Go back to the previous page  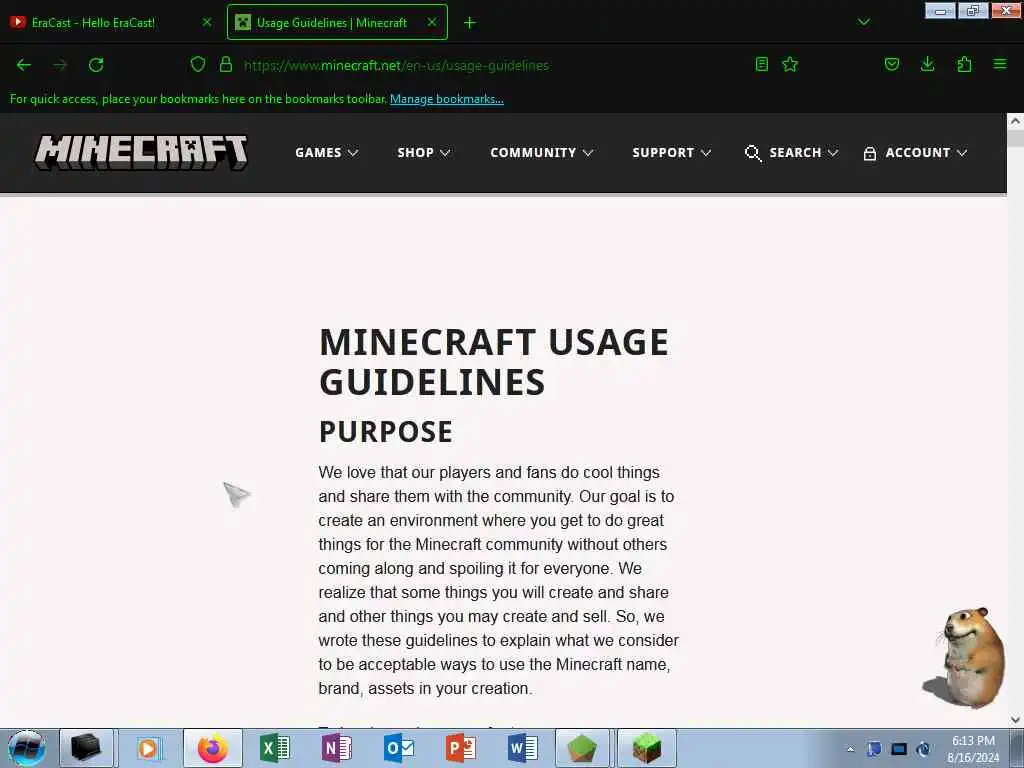point(24,65)
